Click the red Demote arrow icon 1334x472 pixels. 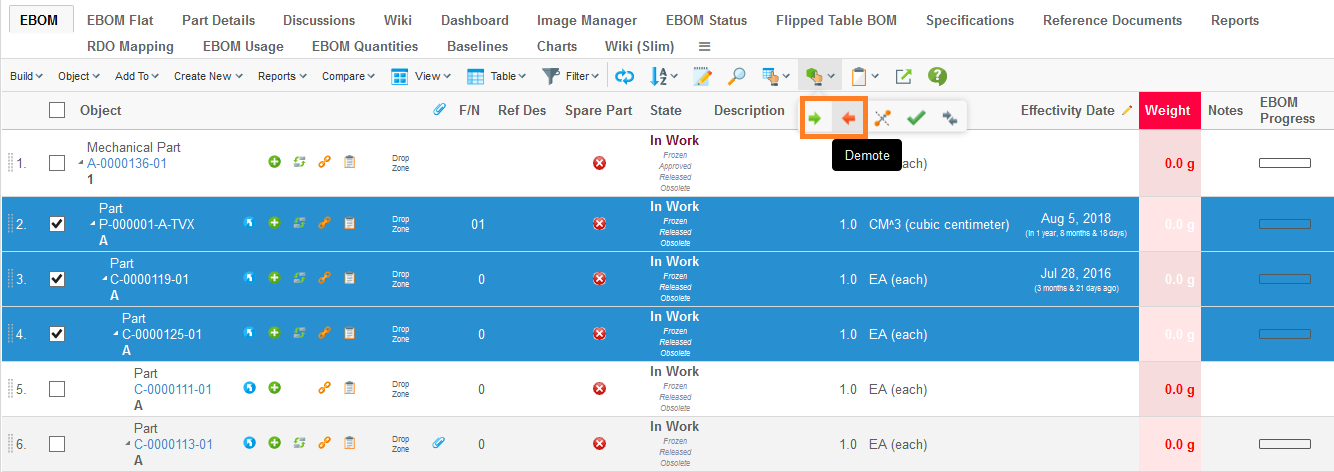(x=848, y=118)
